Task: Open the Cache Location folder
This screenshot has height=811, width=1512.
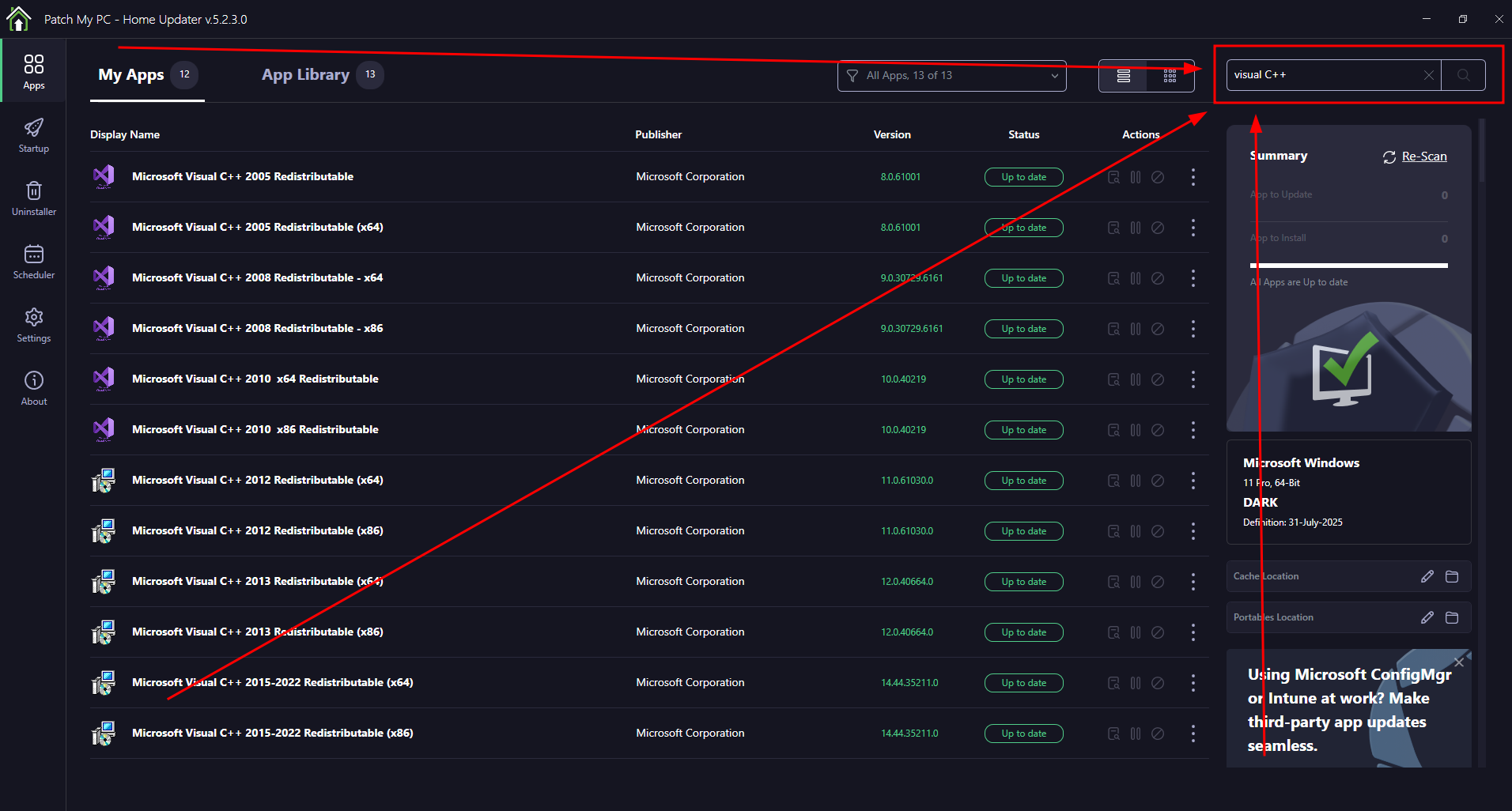Action: tap(1452, 576)
